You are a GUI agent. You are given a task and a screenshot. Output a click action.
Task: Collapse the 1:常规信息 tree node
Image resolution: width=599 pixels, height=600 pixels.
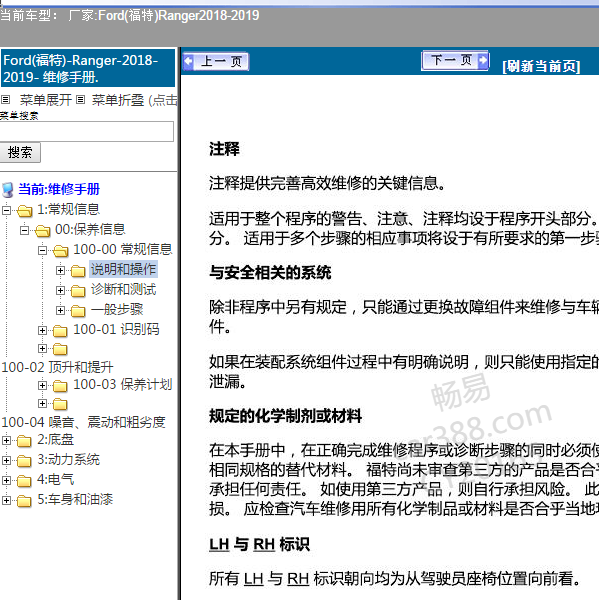tap(6, 210)
